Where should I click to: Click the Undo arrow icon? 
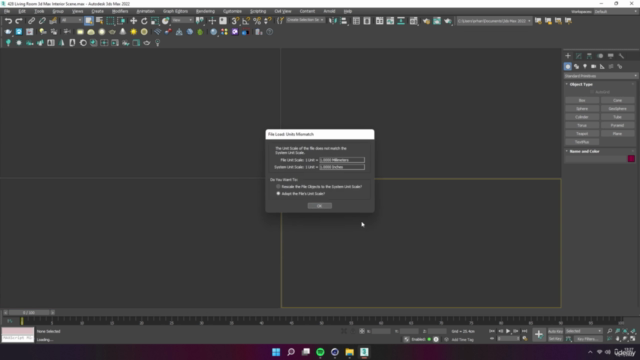tap(8, 21)
